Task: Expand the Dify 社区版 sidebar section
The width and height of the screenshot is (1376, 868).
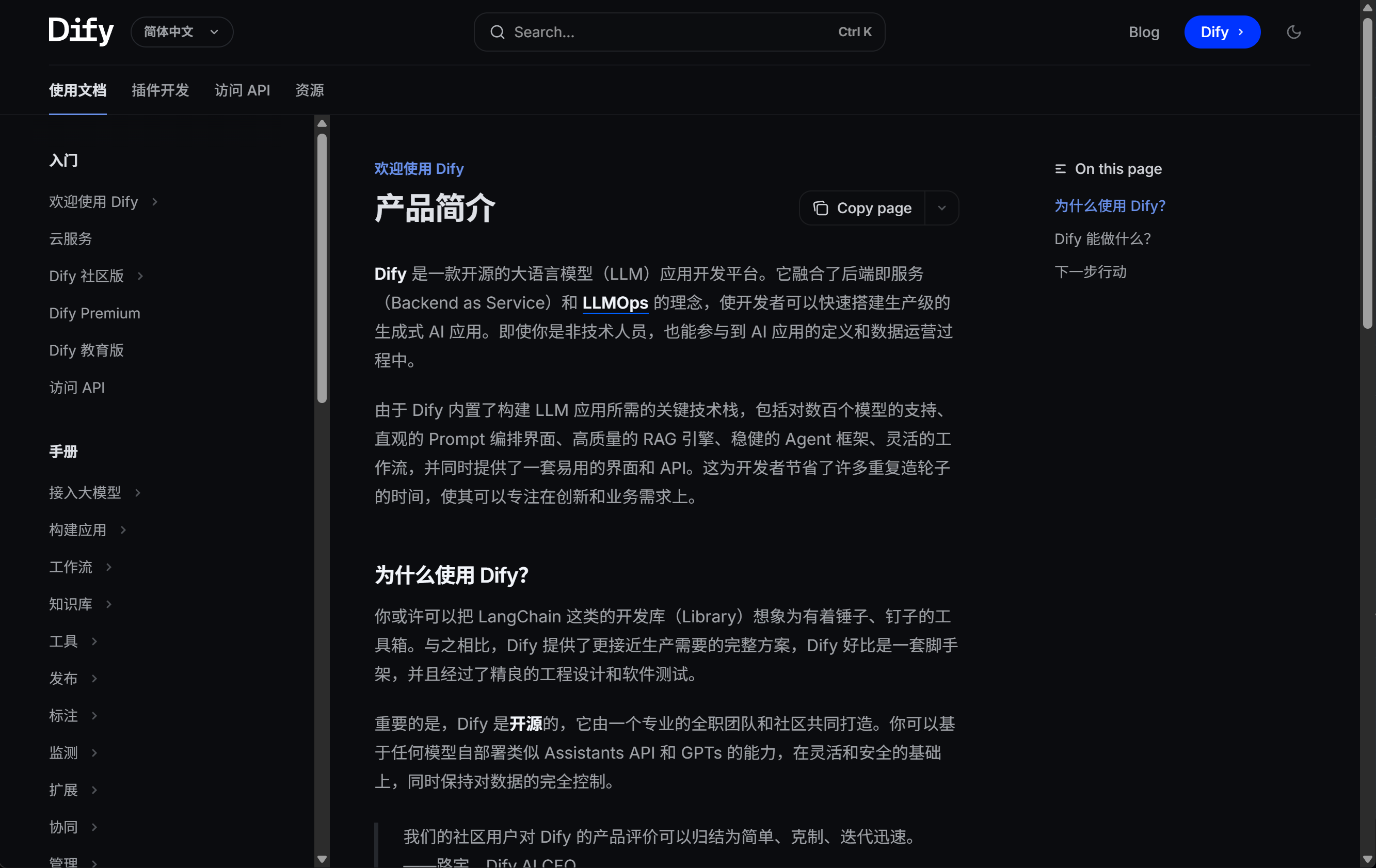Action: coord(140,276)
